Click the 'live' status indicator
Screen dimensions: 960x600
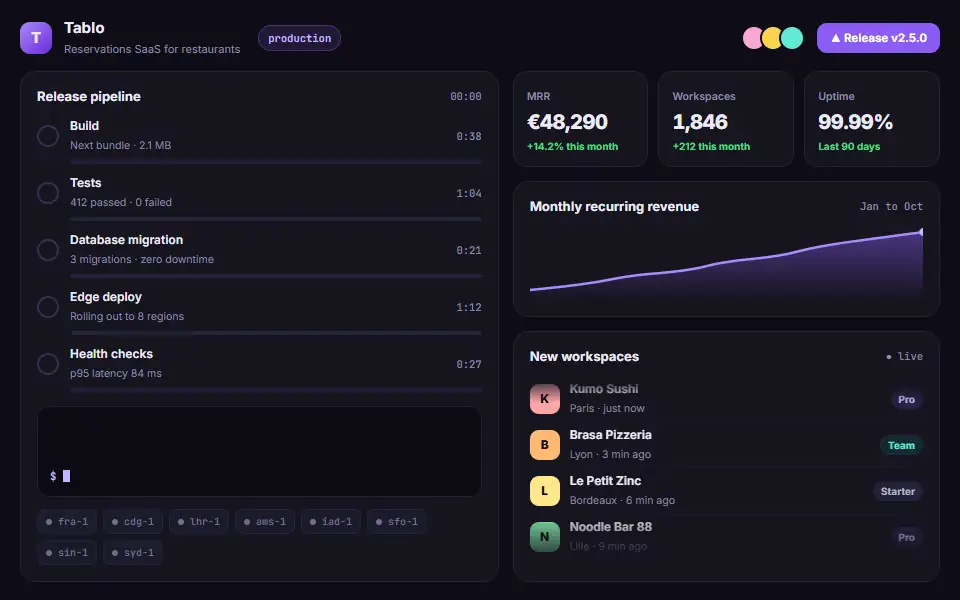[904, 356]
